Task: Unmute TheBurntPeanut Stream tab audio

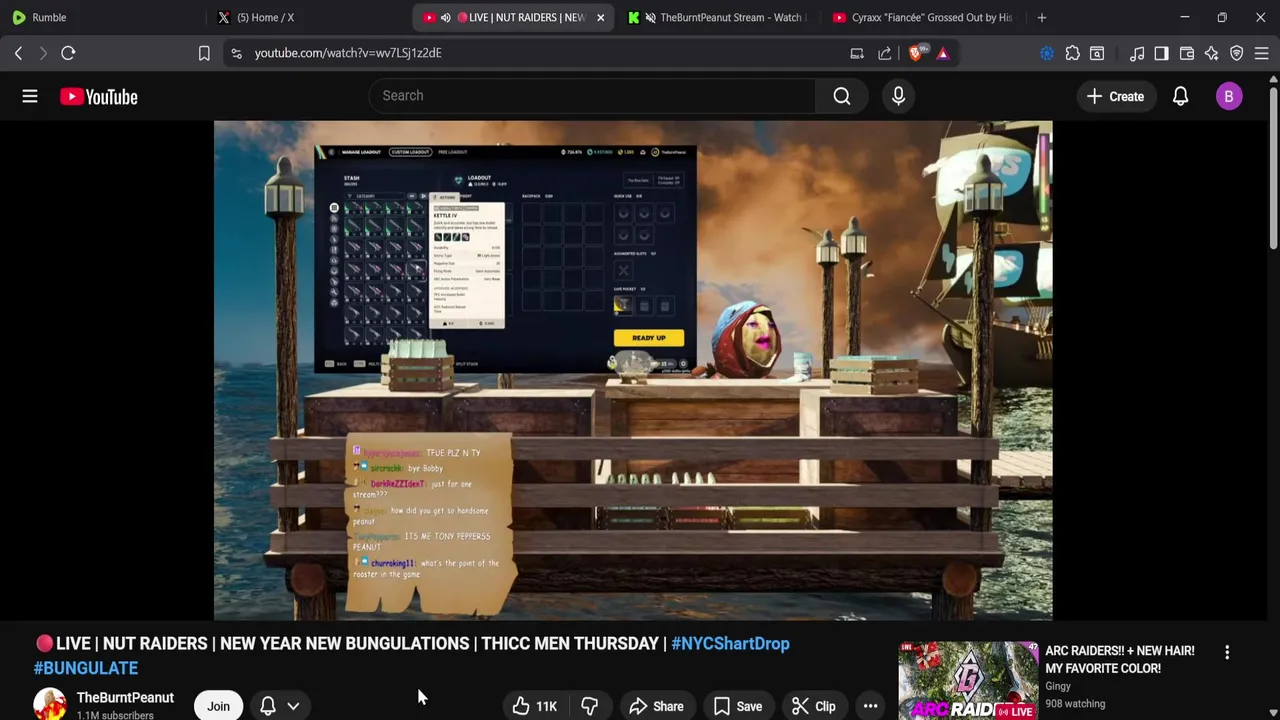Action: 651,17
